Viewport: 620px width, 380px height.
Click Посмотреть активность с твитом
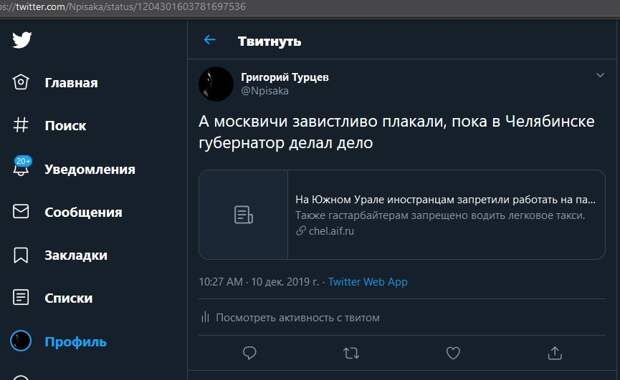(298, 318)
